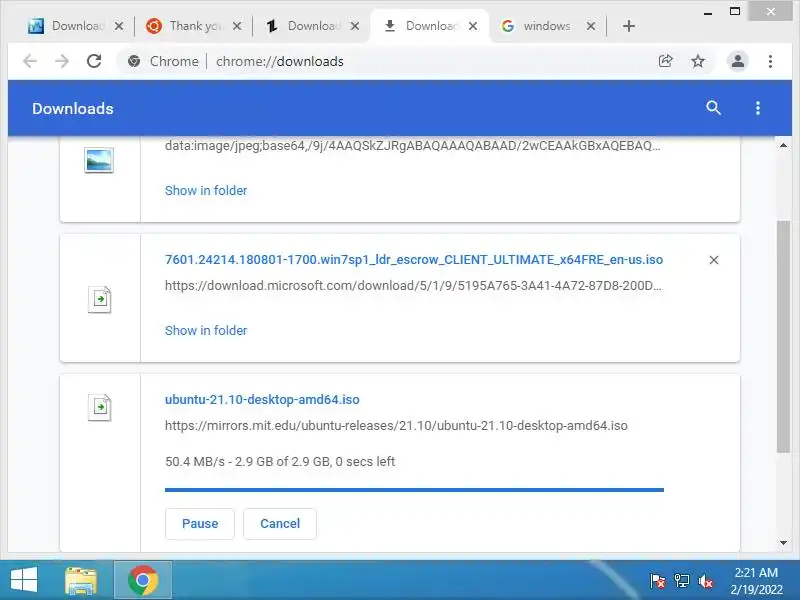800x600 pixels.
Task: Open the ubuntu-21.10-desktop-amd64.iso link
Action: 262,399
